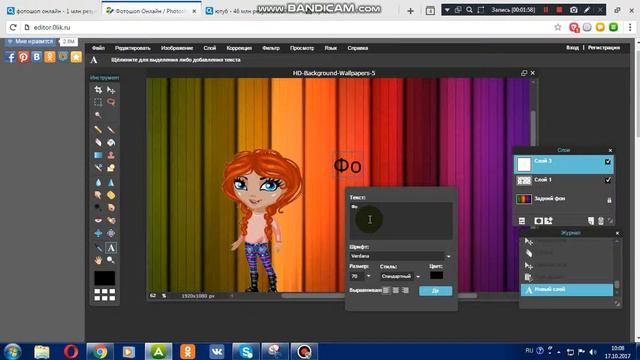
Task: Open the Редактировать menu
Action: 133,48
